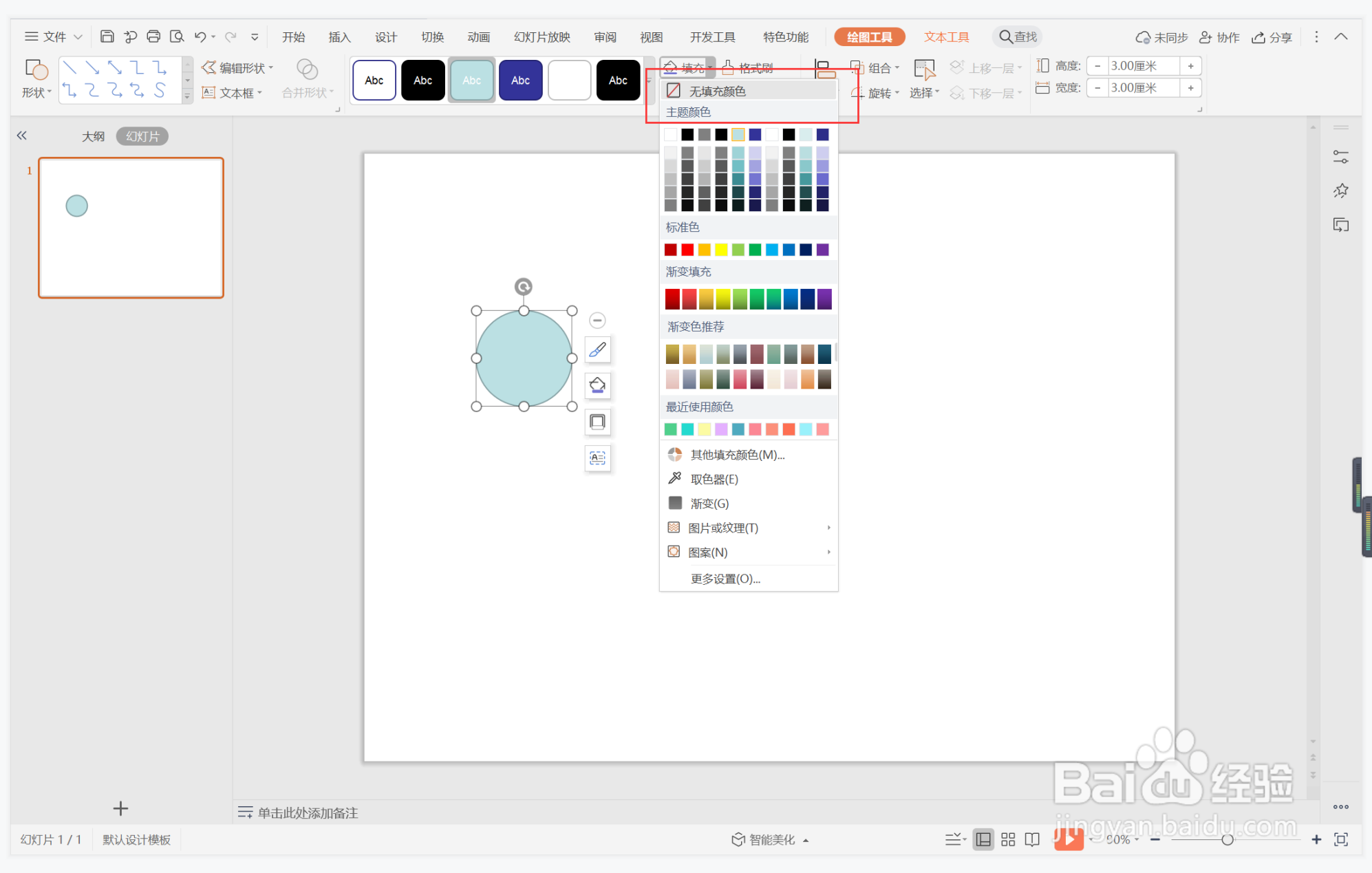The height and width of the screenshot is (873, 1372).
Task: Open other fill colors dialog
Action: tap(736, 455)
